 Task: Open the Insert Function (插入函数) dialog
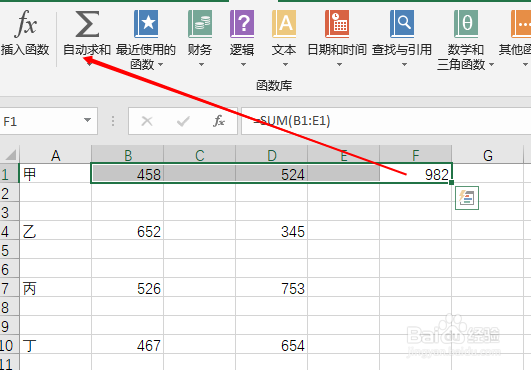tap(25, 33)
